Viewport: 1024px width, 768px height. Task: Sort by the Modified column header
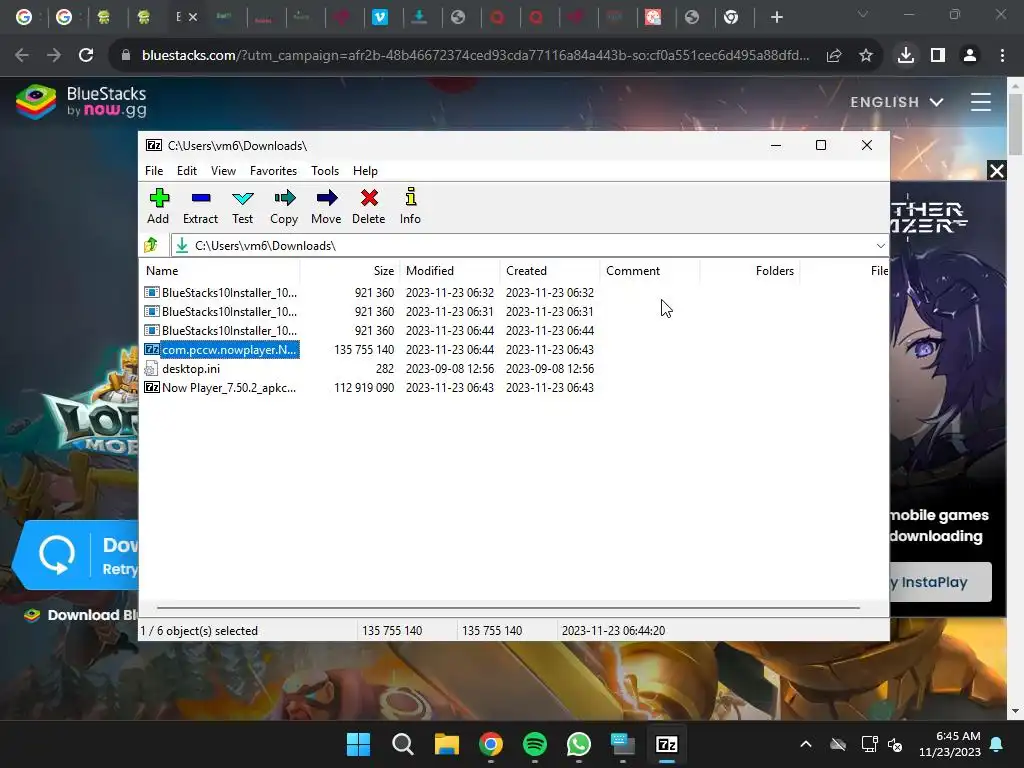450,270
